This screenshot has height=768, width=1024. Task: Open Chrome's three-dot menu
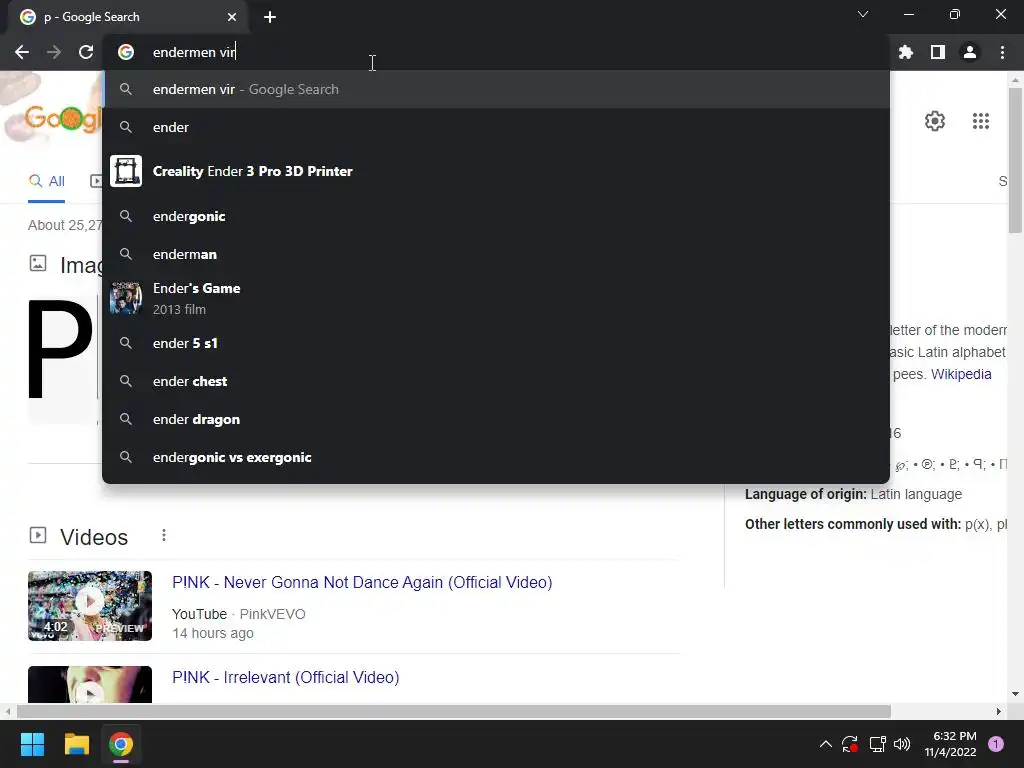coord(1002,52)
